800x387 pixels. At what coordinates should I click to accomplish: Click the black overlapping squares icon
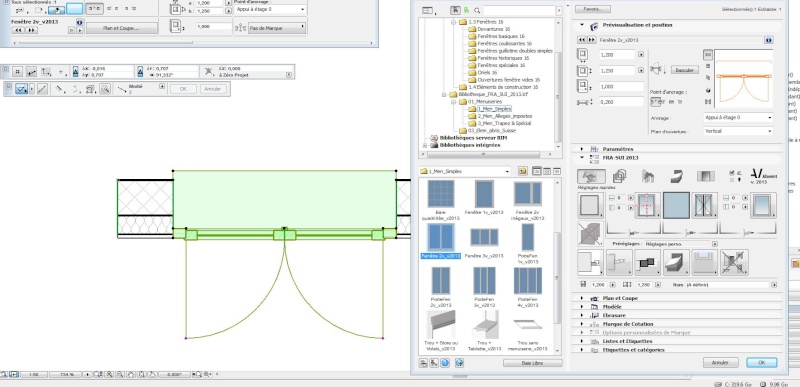click(648, 262)
